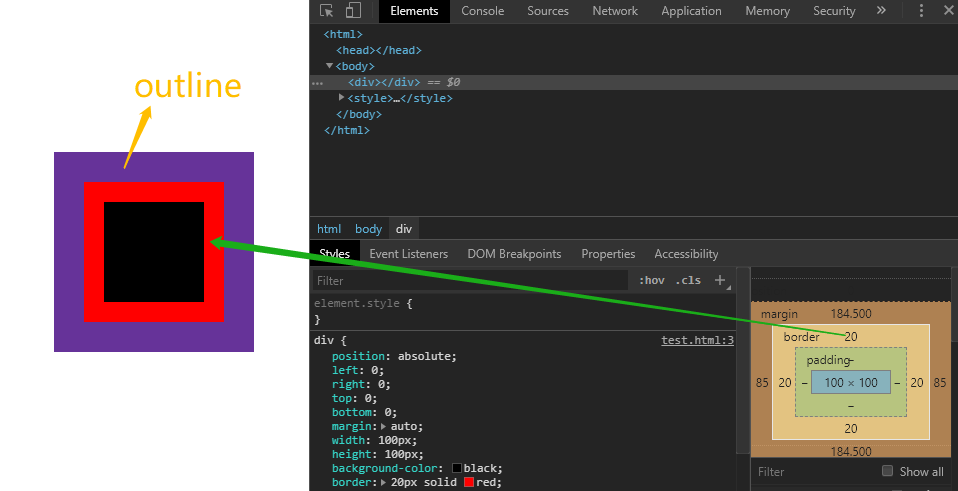958x491 pixels.
Task: Open the Sources tab
Action: [x=548, y=11]
